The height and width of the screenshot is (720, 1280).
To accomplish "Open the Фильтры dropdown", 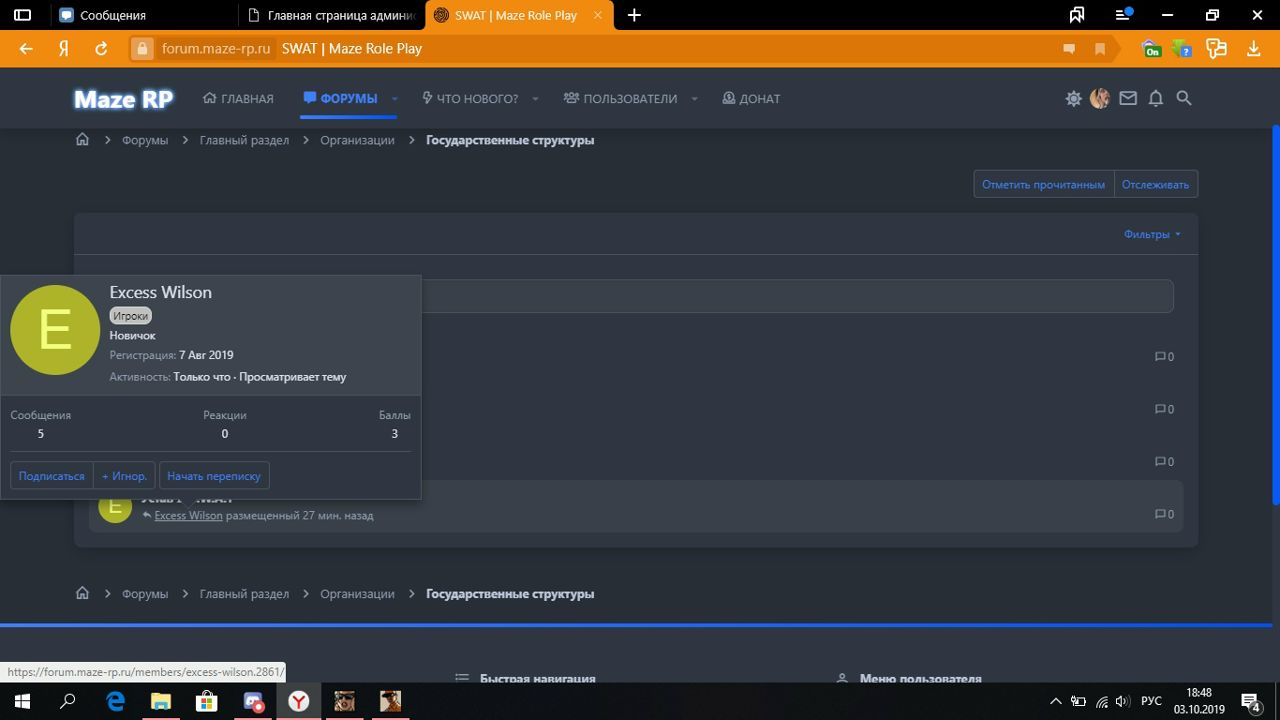I will 1152,234.
